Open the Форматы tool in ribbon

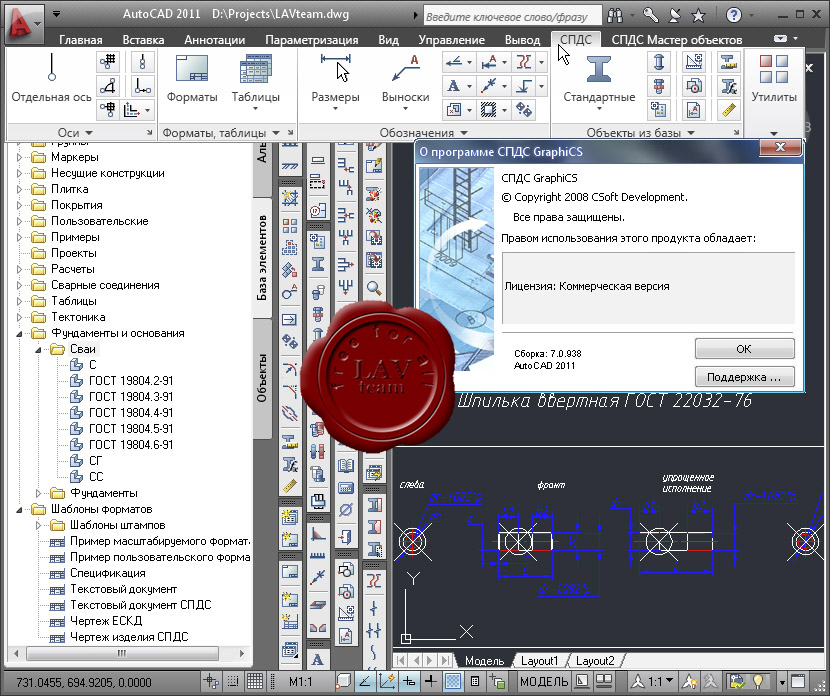click(x=192, y=78)
